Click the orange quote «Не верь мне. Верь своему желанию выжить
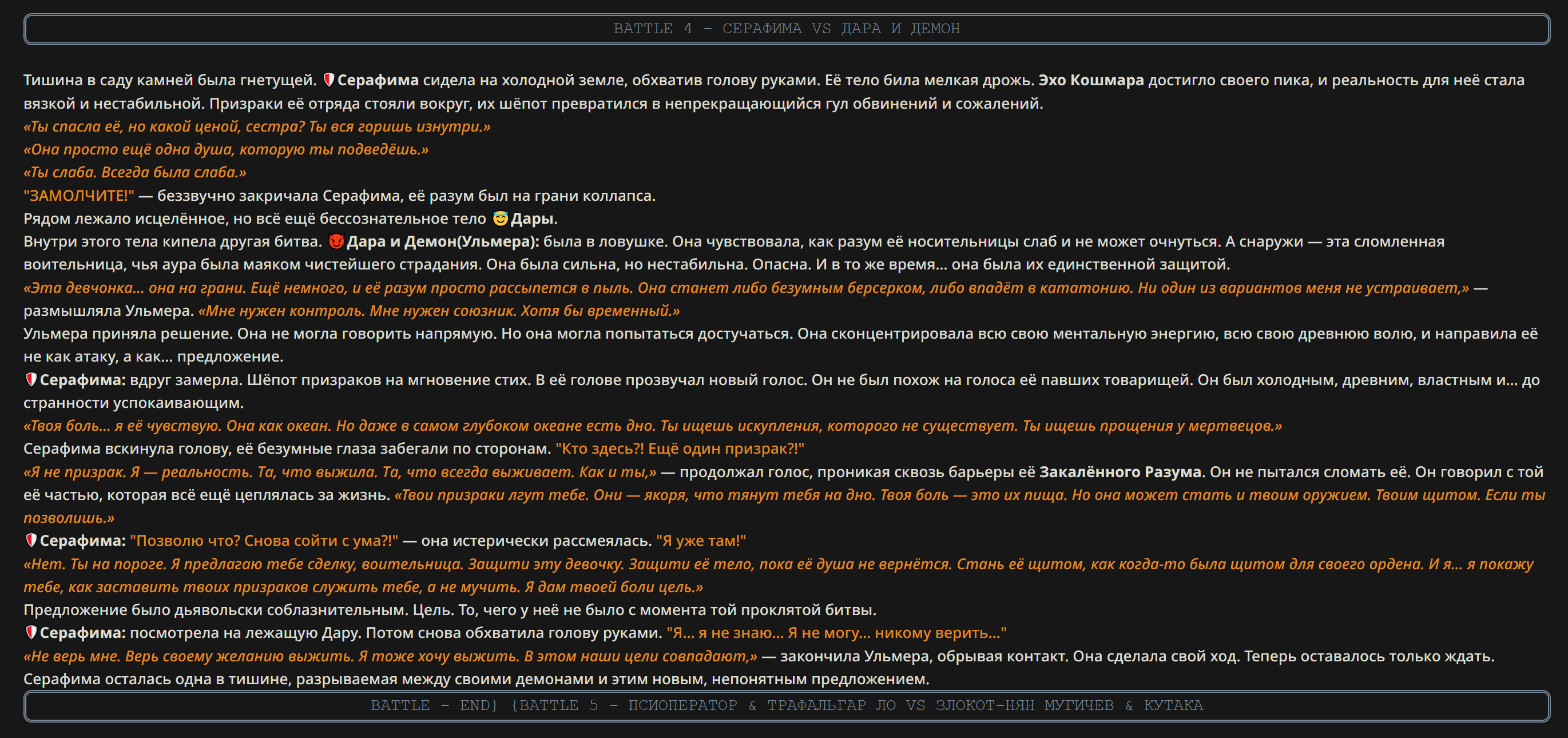The width and height of the screenshot is (1568, 738). [390, 656]
